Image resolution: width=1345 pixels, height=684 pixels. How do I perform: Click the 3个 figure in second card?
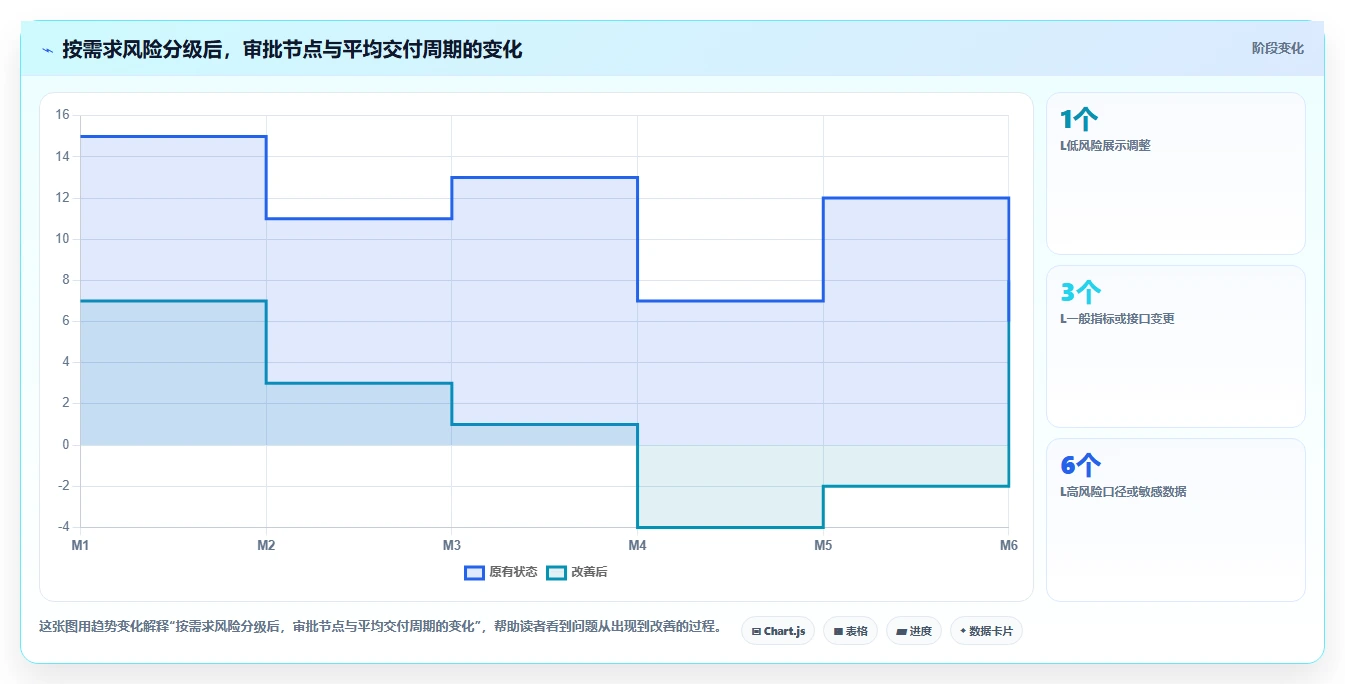point(1081,292)
